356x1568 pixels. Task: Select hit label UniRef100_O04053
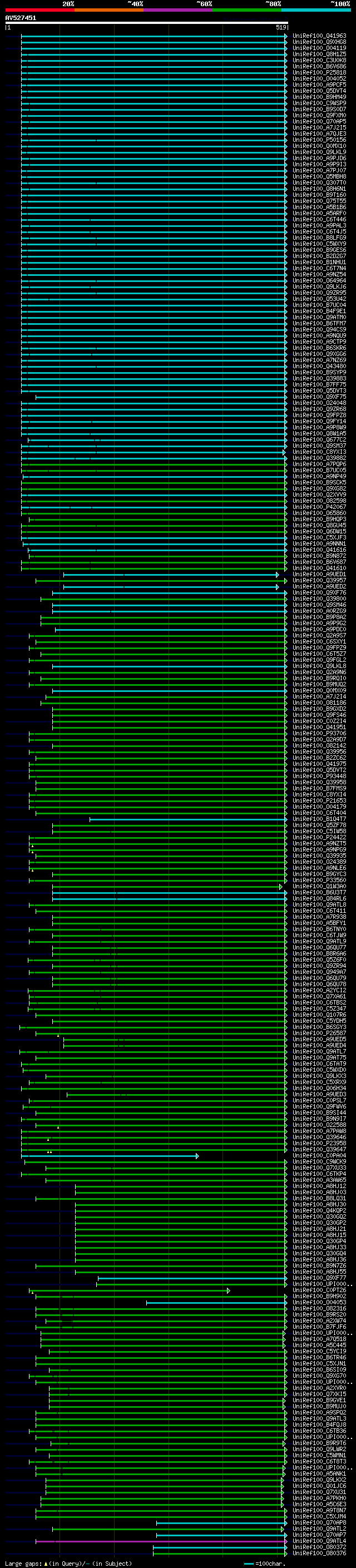pos(319,1302)
